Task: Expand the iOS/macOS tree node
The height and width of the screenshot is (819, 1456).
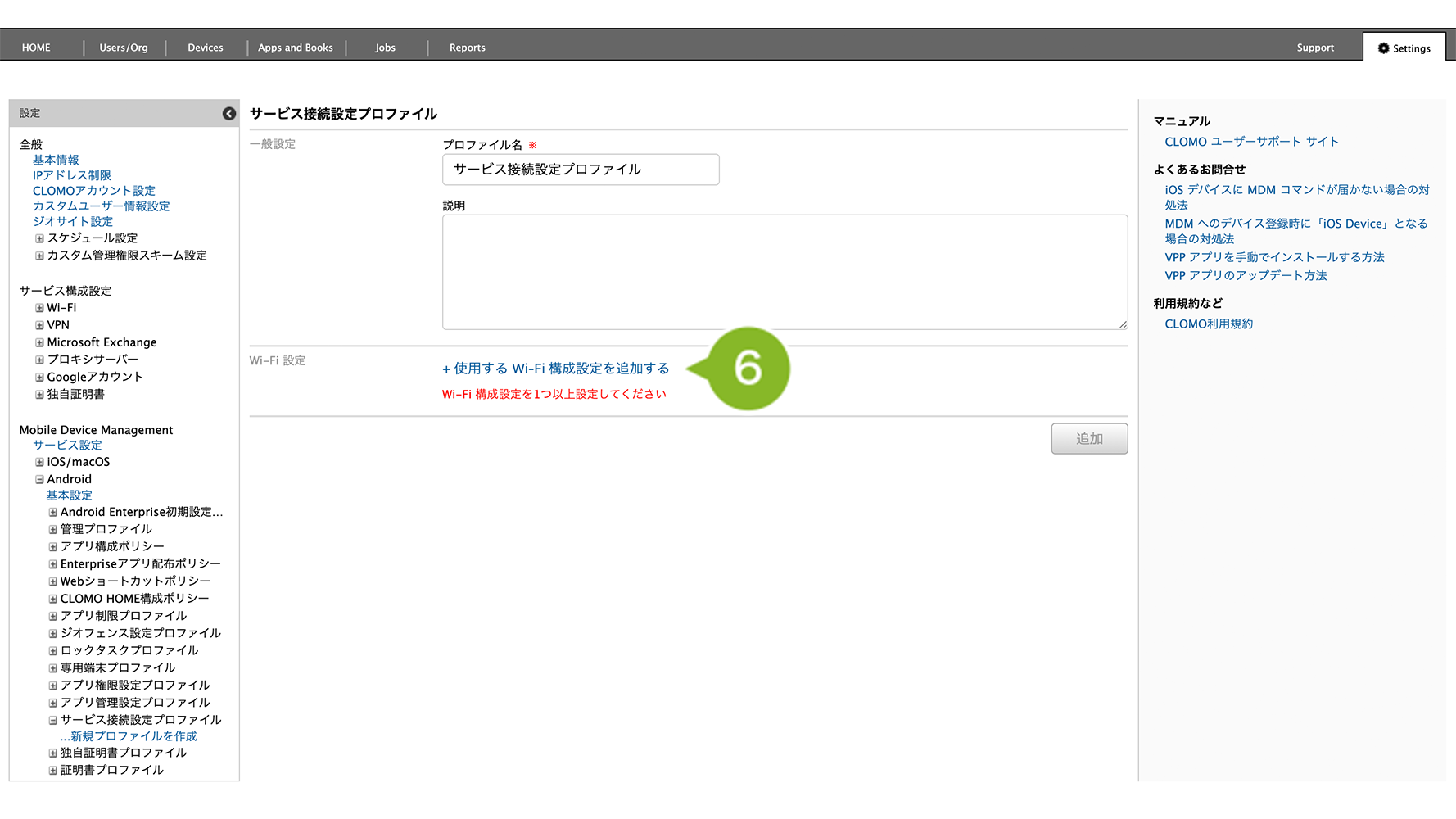Action: pos(39,463)
